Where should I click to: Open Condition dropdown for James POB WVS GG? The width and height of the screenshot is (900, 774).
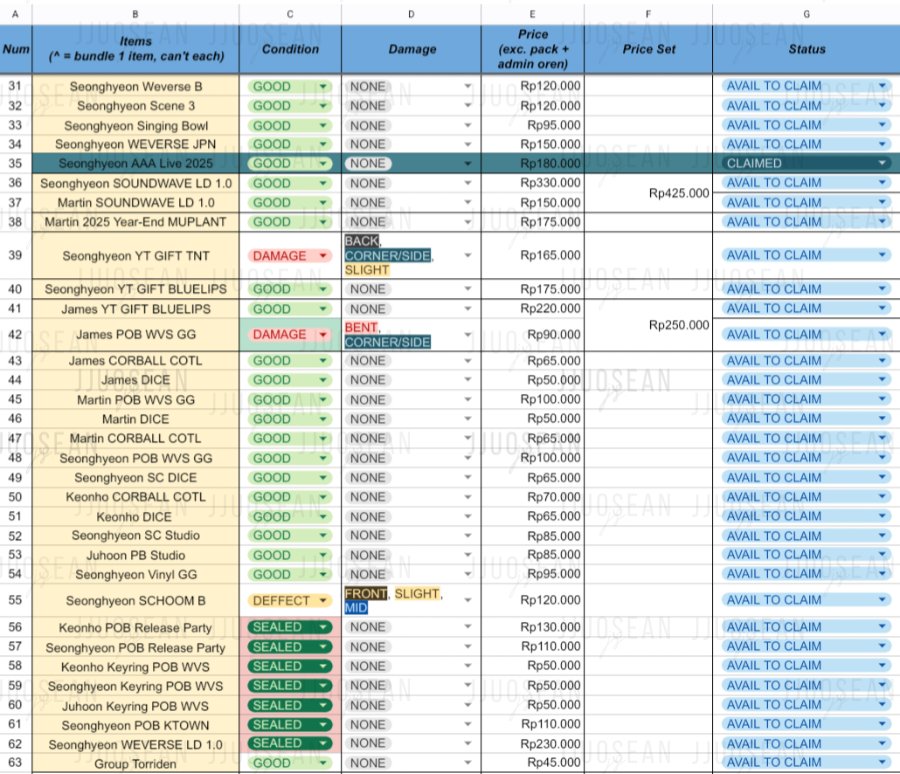pyautogui.click(x=290, y=335)
